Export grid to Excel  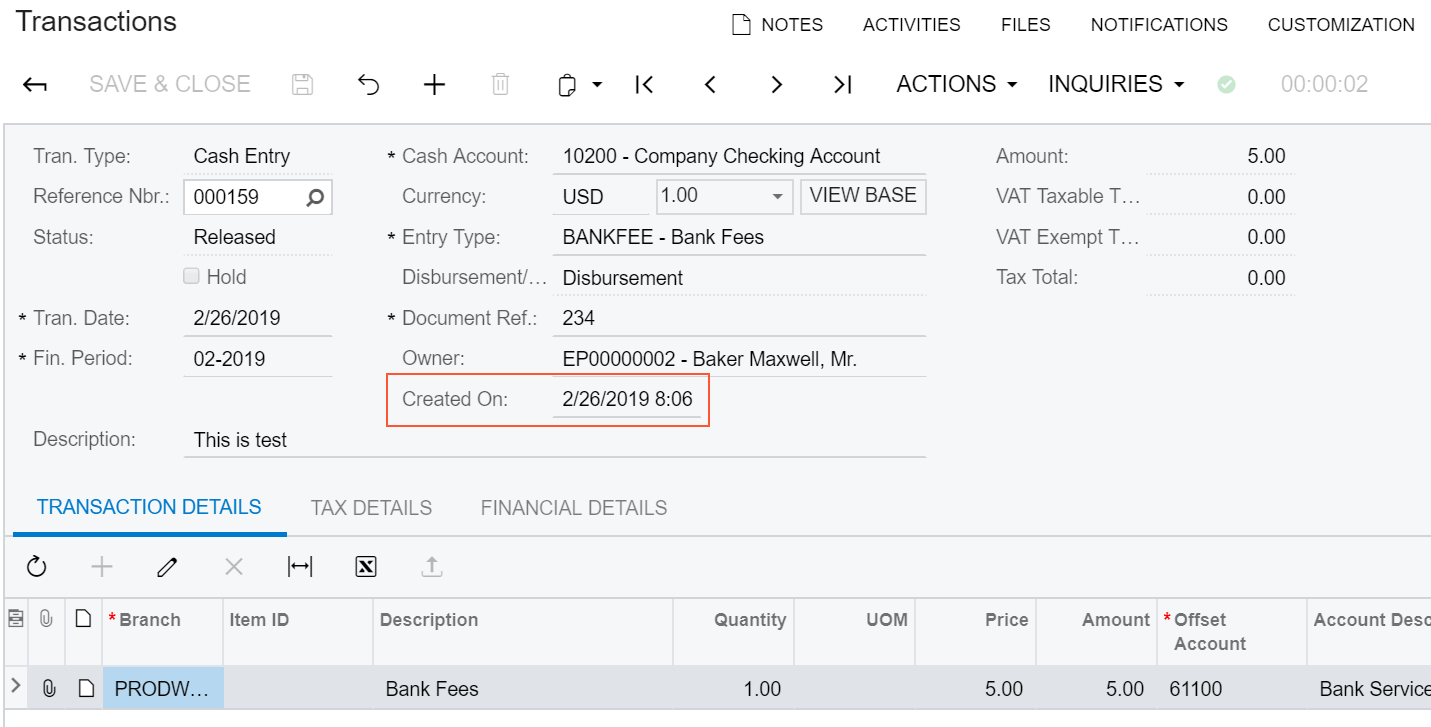pyautogui.click(x=366, y=567)
